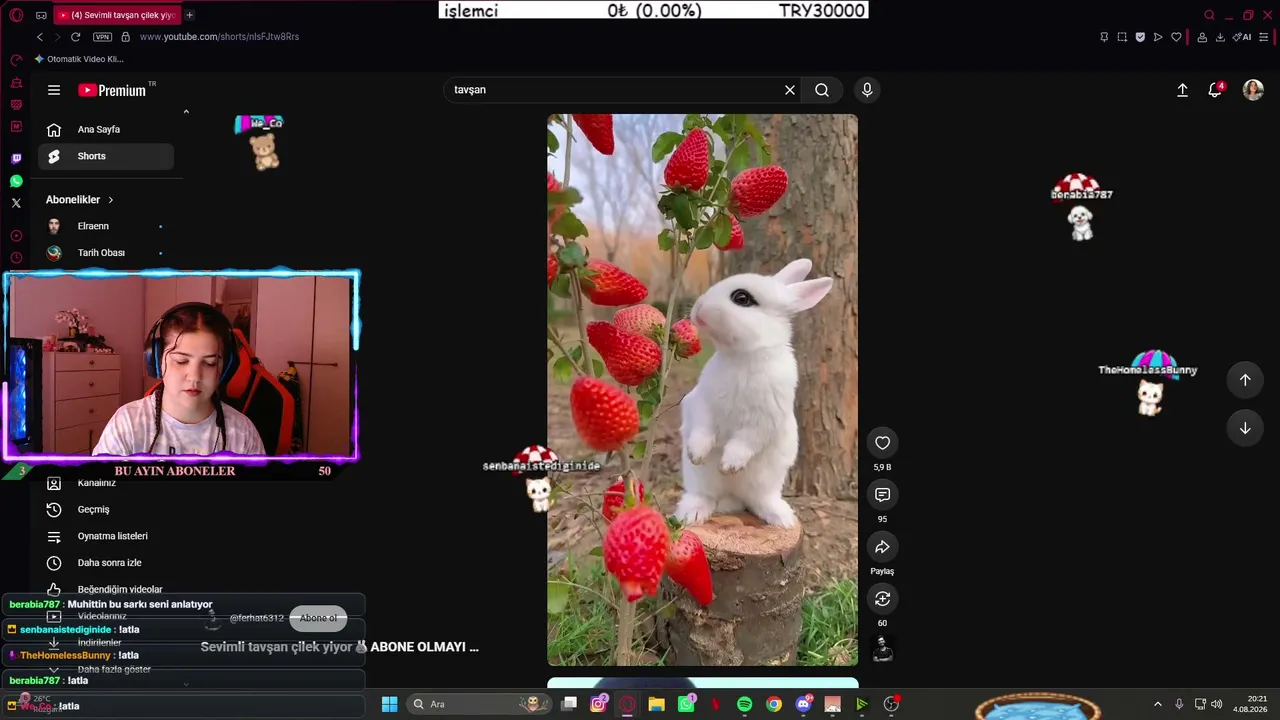Open comments on the Shorts video
The image size is (1280, 720).
[x=882, y=495]
